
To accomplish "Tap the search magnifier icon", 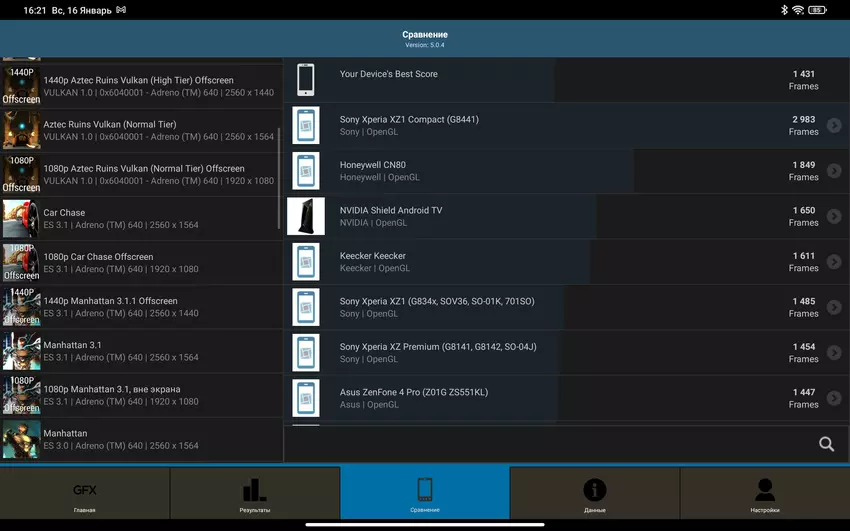I will click(826, 445).
